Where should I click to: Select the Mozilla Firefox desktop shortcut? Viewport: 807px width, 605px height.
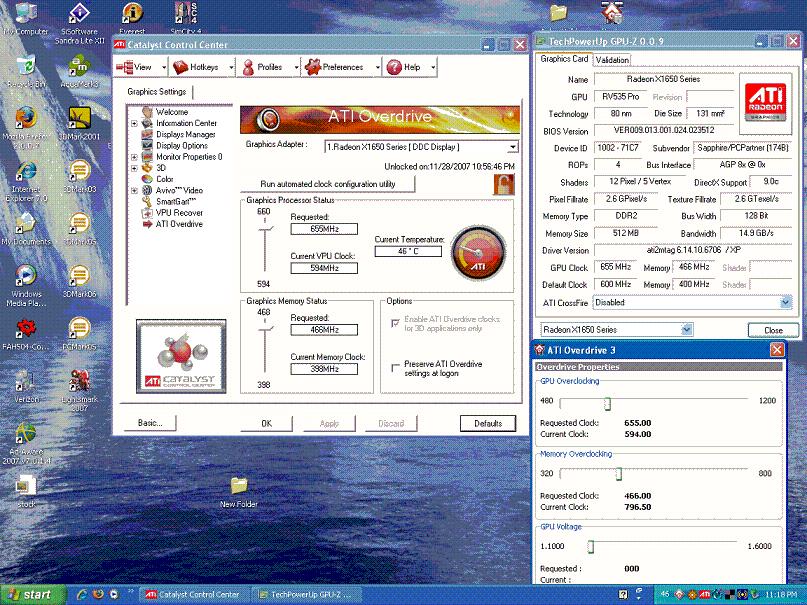click(26, 129)
